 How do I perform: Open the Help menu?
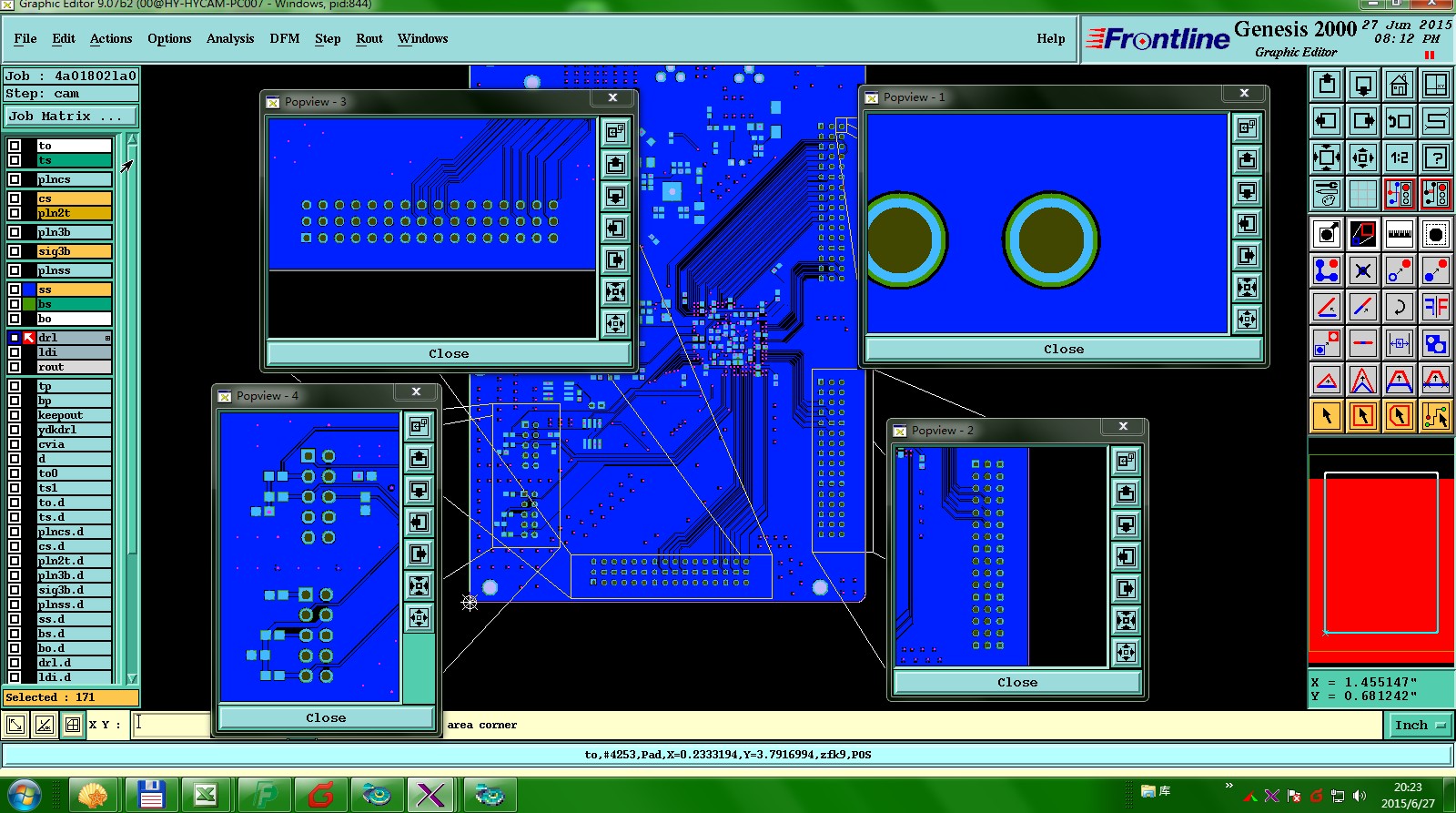pyautogui.click(x=1051, y=38)
